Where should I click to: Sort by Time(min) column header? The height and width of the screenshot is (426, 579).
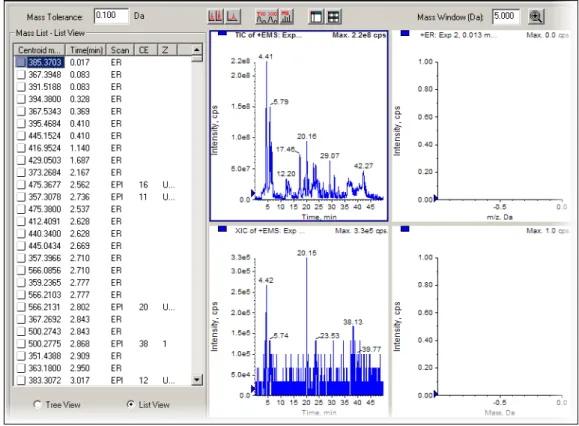[x=86, y=50]
